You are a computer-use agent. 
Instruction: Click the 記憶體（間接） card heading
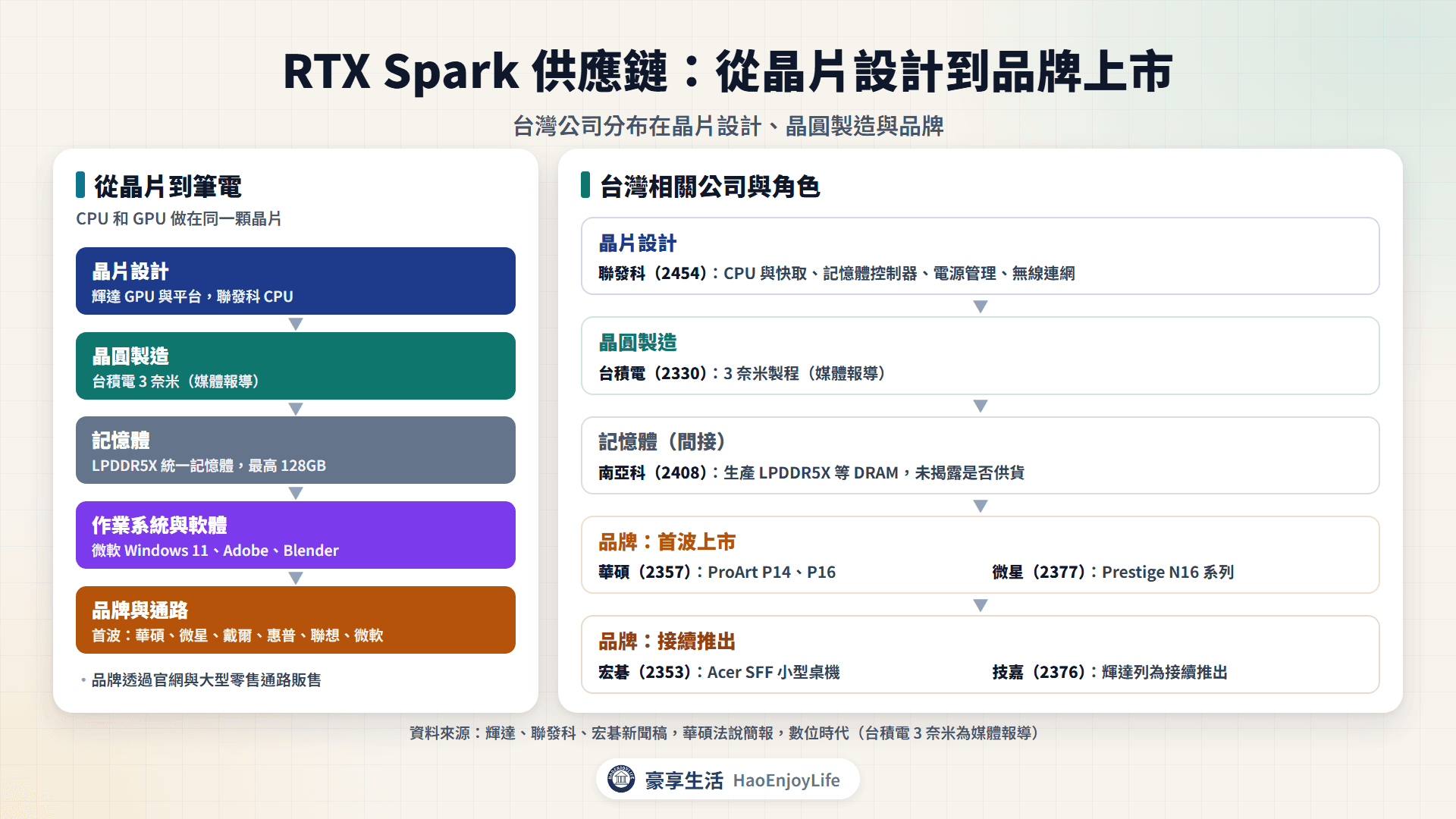[x=662, y=441]
